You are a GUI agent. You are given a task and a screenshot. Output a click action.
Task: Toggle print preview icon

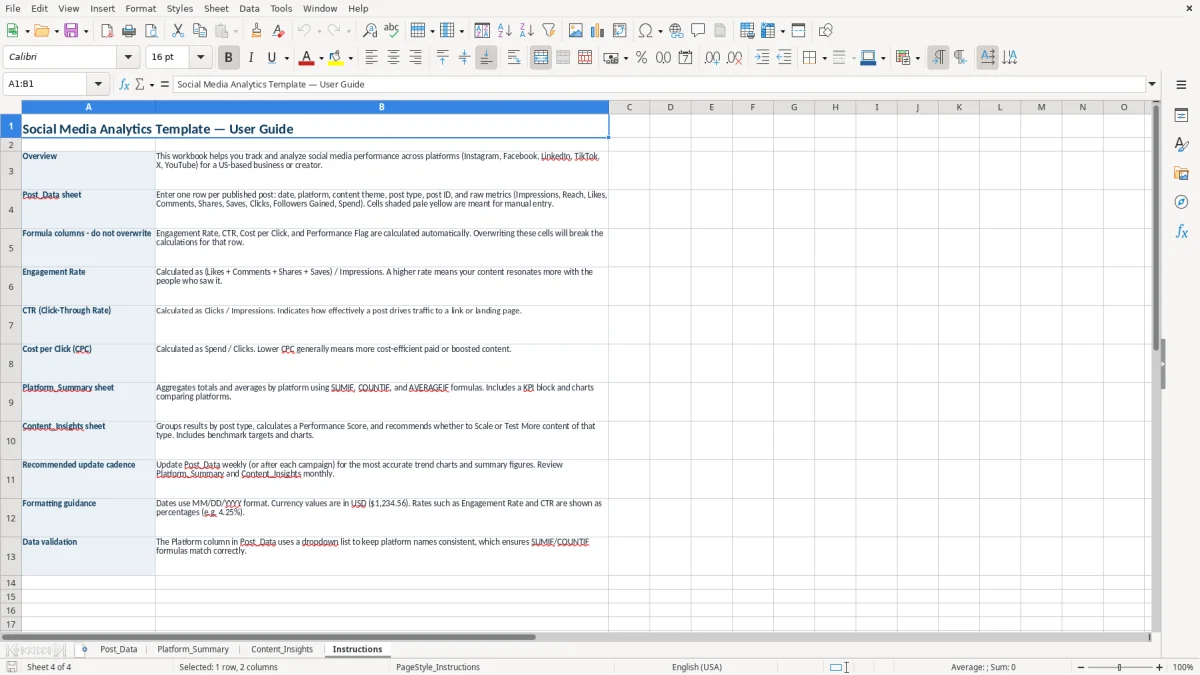click(151, 31)
